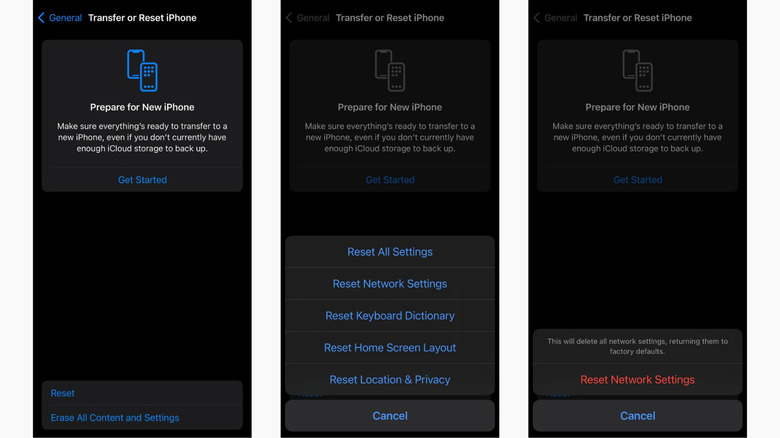Choose Reset Keyboard Dictionary
Screen dimensions: 780x438
(x=390, y=316)
